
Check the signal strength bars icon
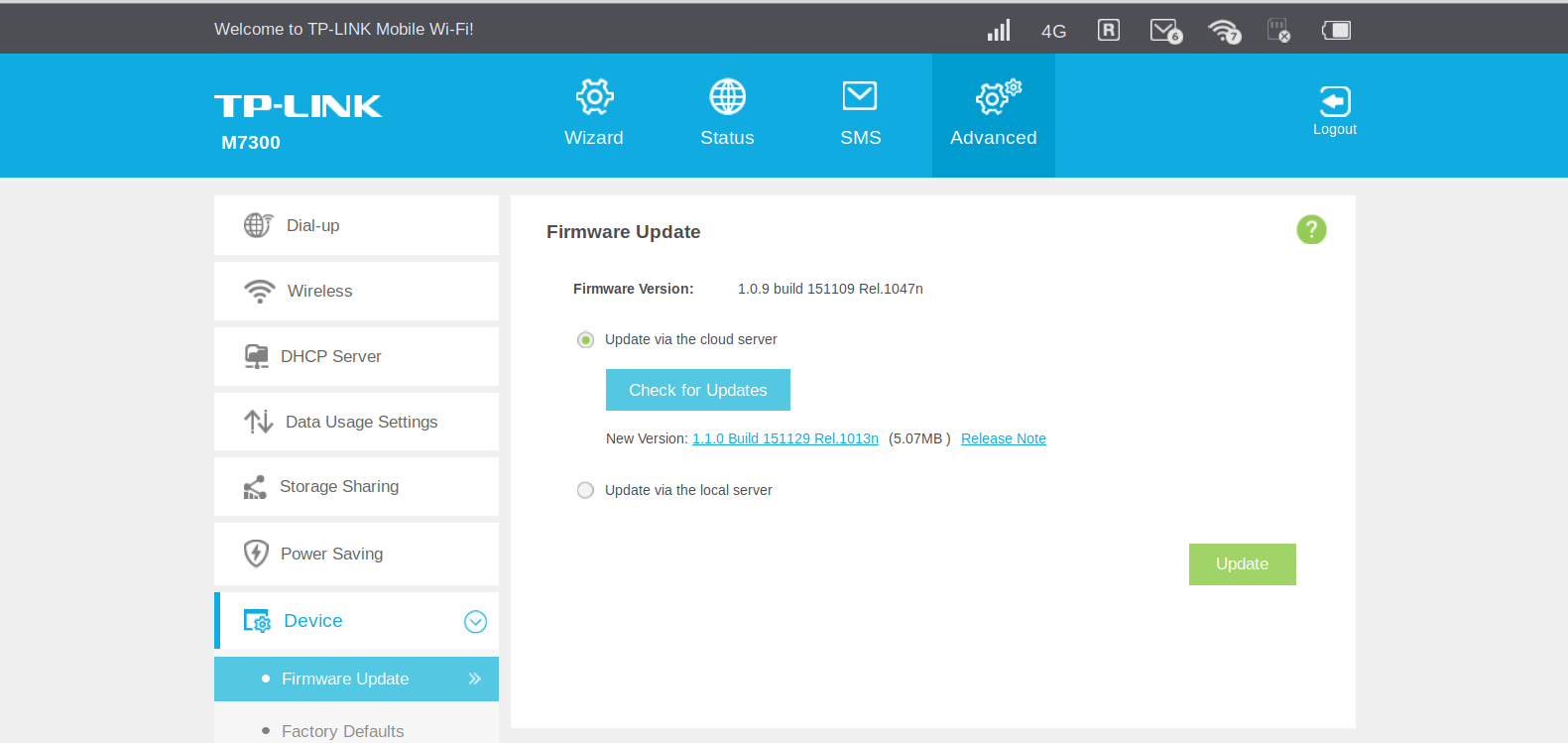click(x=999, y=30)
